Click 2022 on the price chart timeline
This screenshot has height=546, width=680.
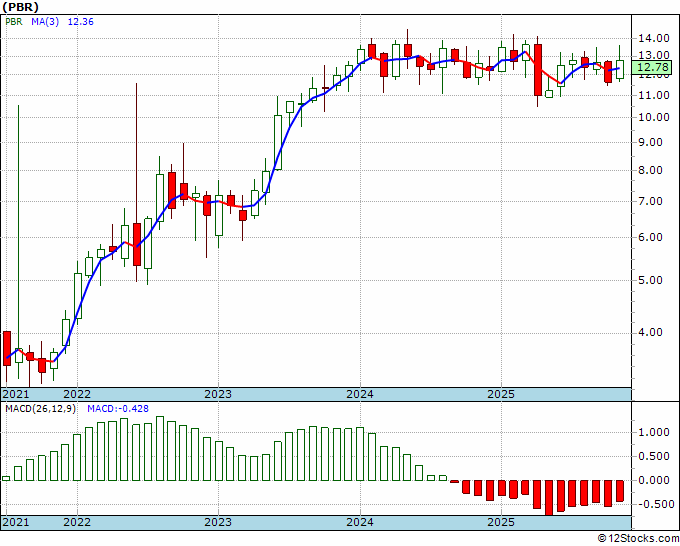tap(77, 394)
